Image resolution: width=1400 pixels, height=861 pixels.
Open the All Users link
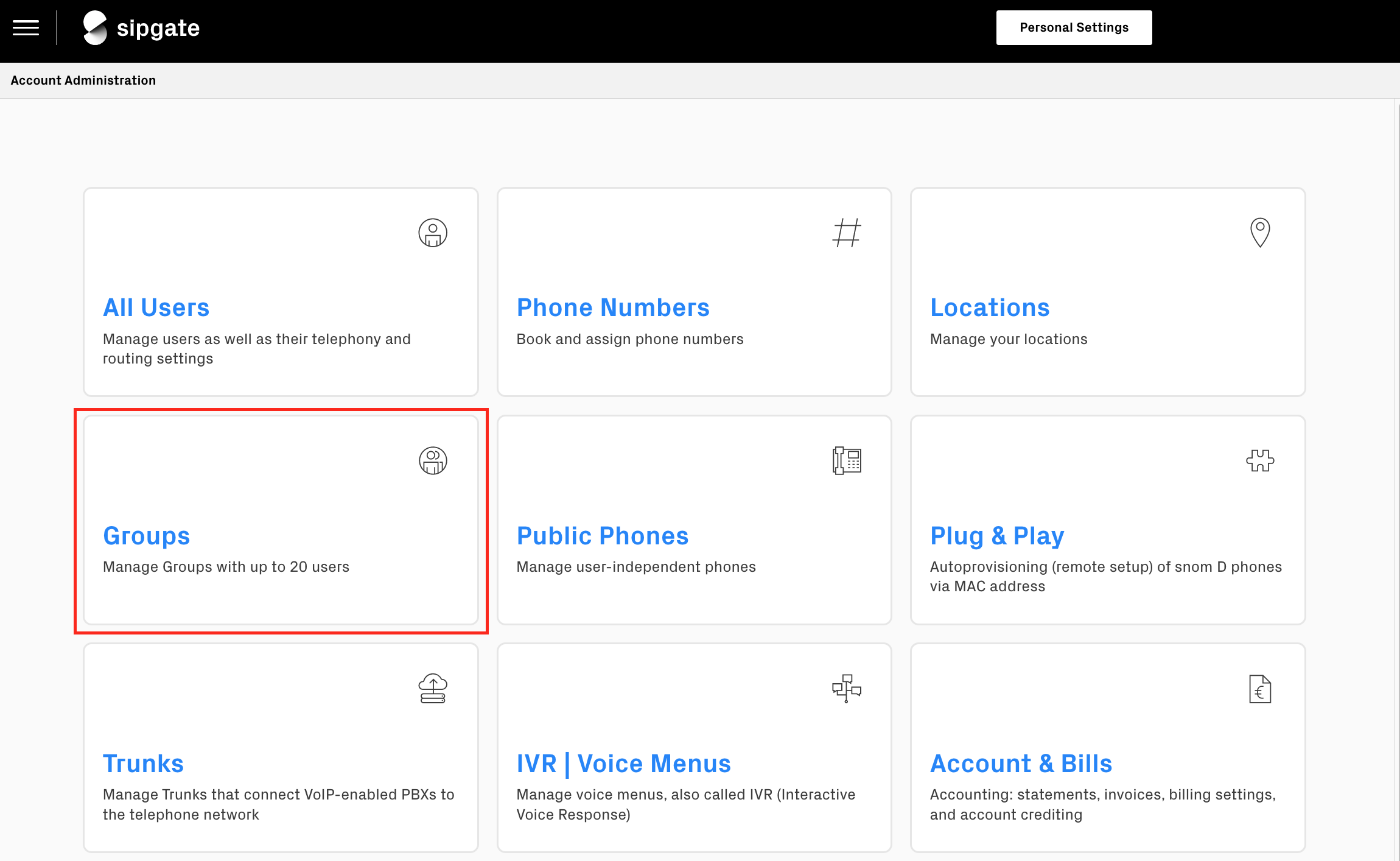[156, 307]
